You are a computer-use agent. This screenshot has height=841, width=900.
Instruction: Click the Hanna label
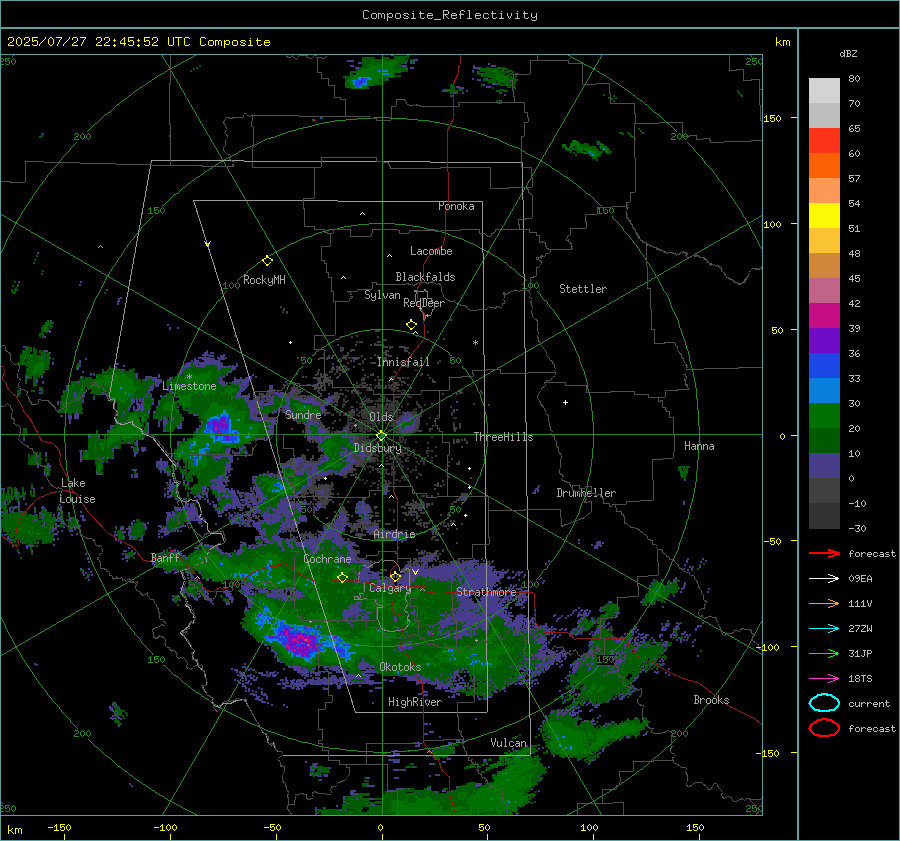pyautogui.click(x=699, y=446)
